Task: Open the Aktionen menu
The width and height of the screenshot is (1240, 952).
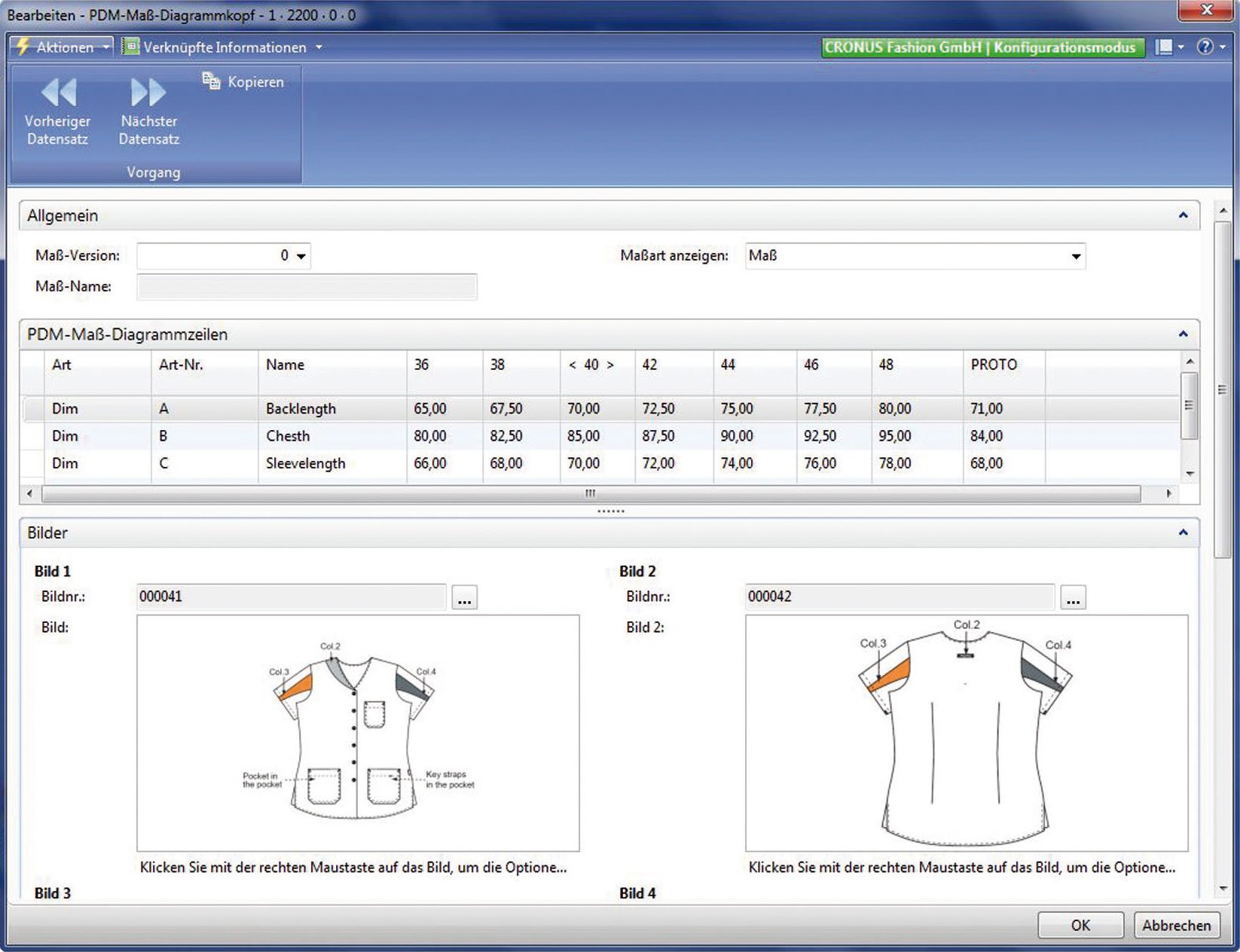Action: point(62,47)
